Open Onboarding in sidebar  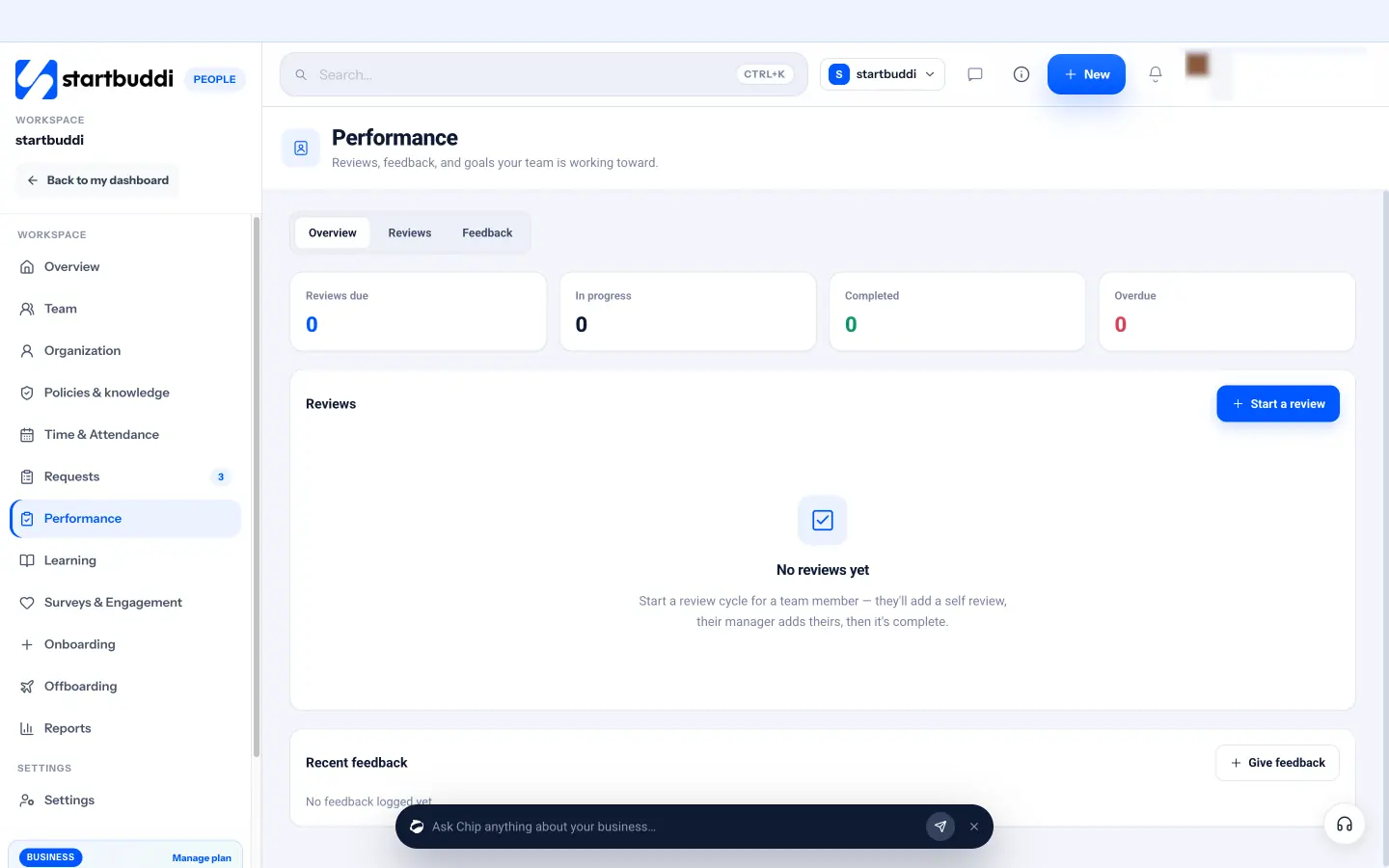[125, 644]
